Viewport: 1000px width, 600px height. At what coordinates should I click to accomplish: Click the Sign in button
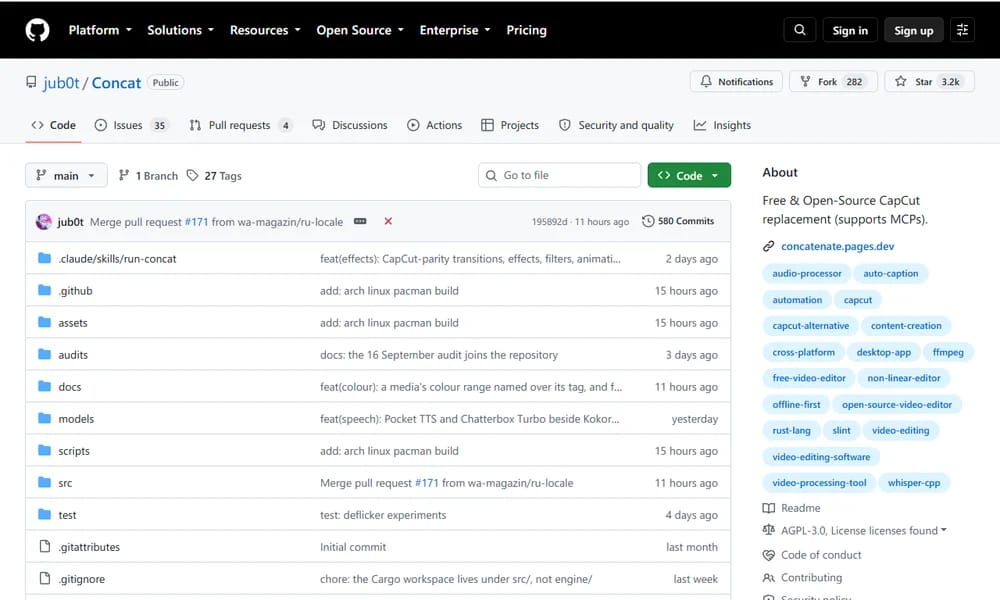(x=850, y=30)
